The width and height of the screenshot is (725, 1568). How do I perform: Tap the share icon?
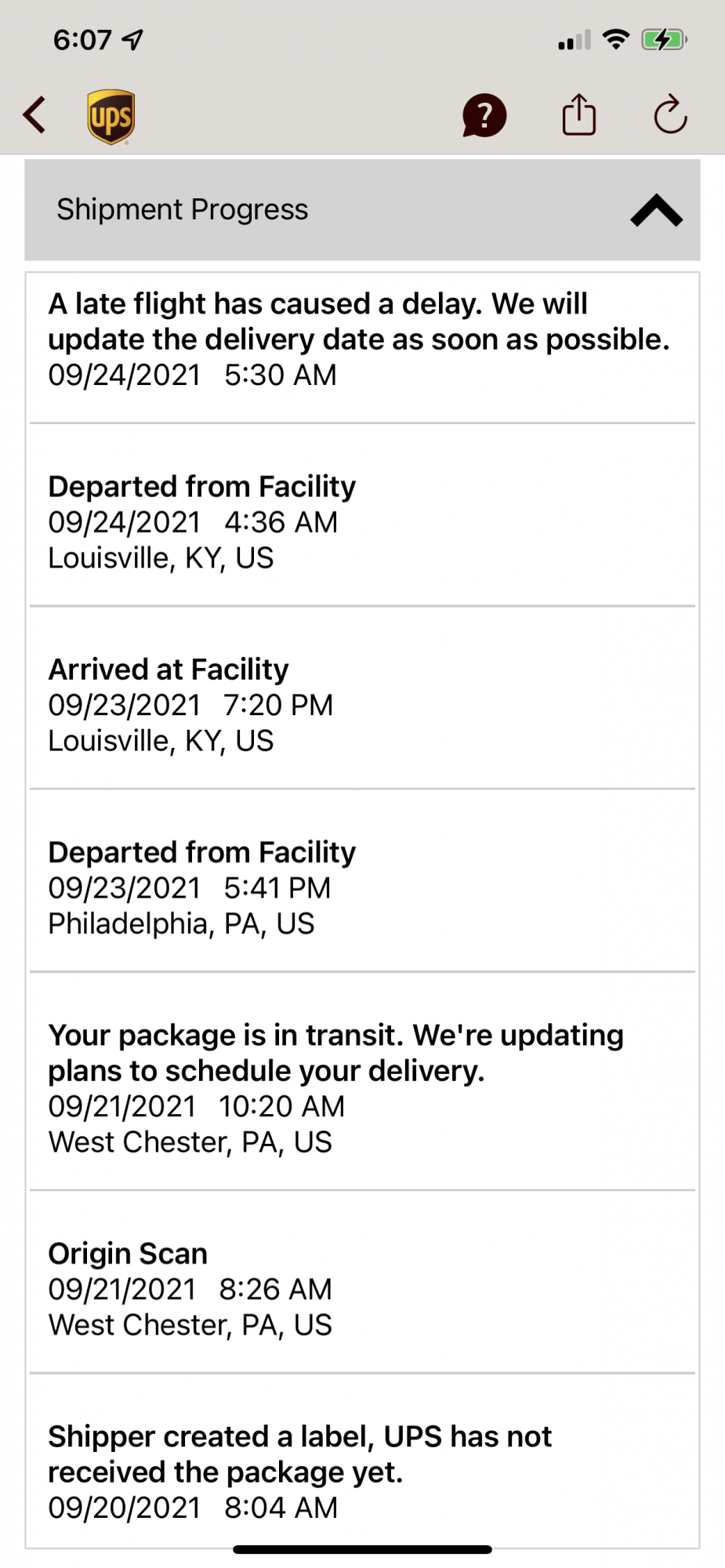coord(579,114)
